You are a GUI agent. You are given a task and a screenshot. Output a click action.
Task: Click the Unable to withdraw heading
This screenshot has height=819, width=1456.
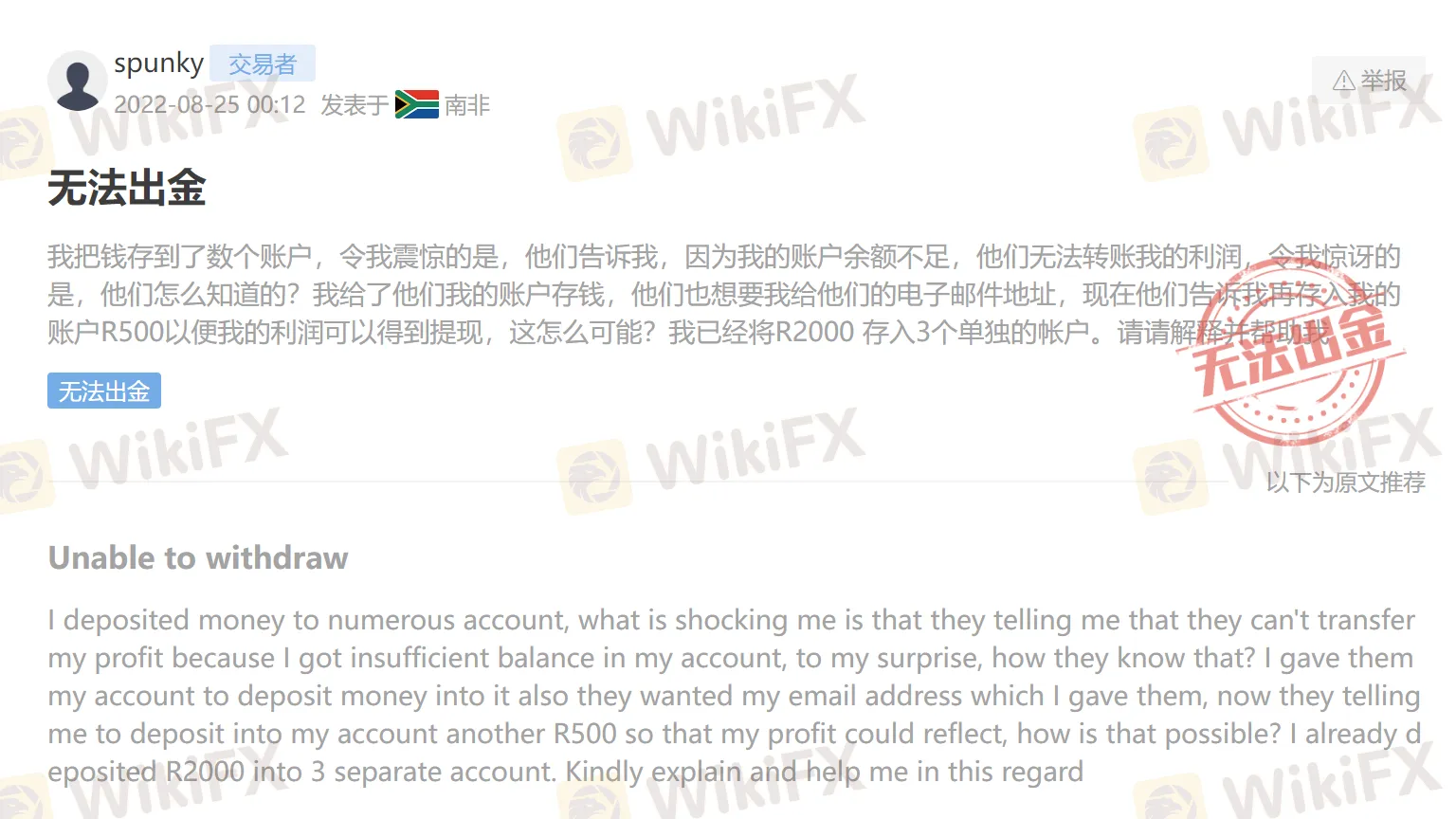(x=198, y=557)
